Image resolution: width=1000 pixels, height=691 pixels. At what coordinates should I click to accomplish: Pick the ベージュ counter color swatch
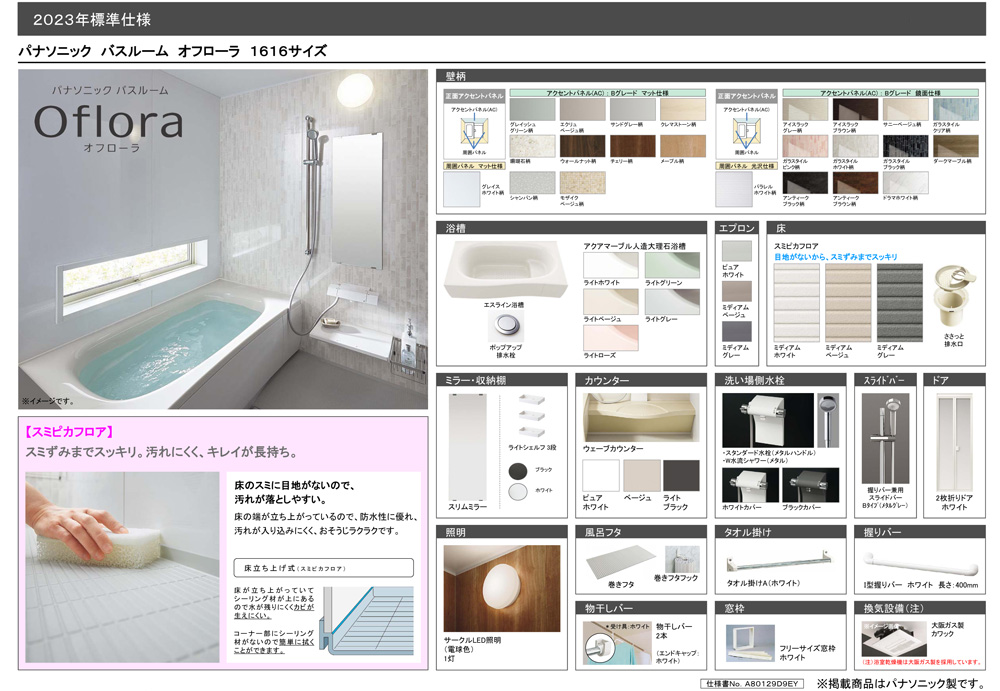[x=642, y=476]
